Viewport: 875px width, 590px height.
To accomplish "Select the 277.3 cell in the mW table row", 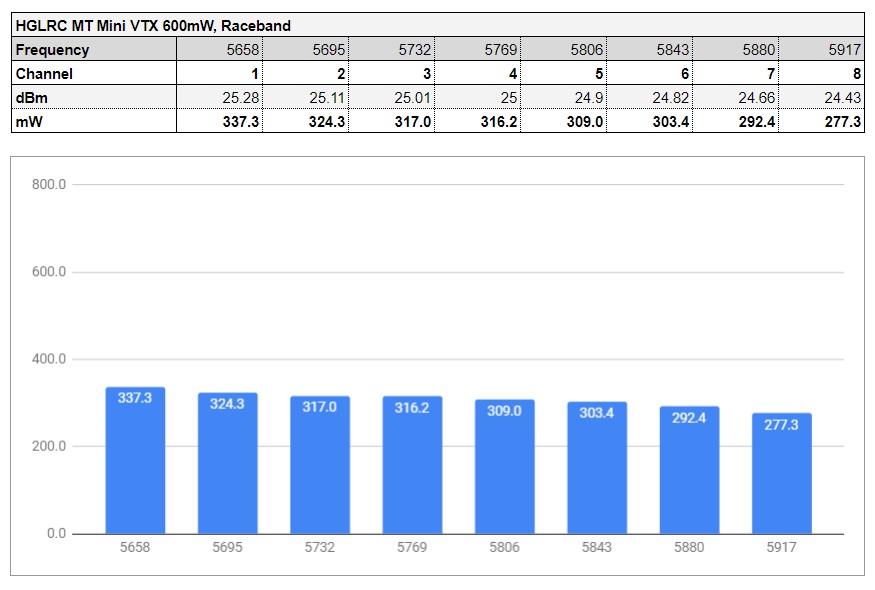I will (x=821, y=121).
